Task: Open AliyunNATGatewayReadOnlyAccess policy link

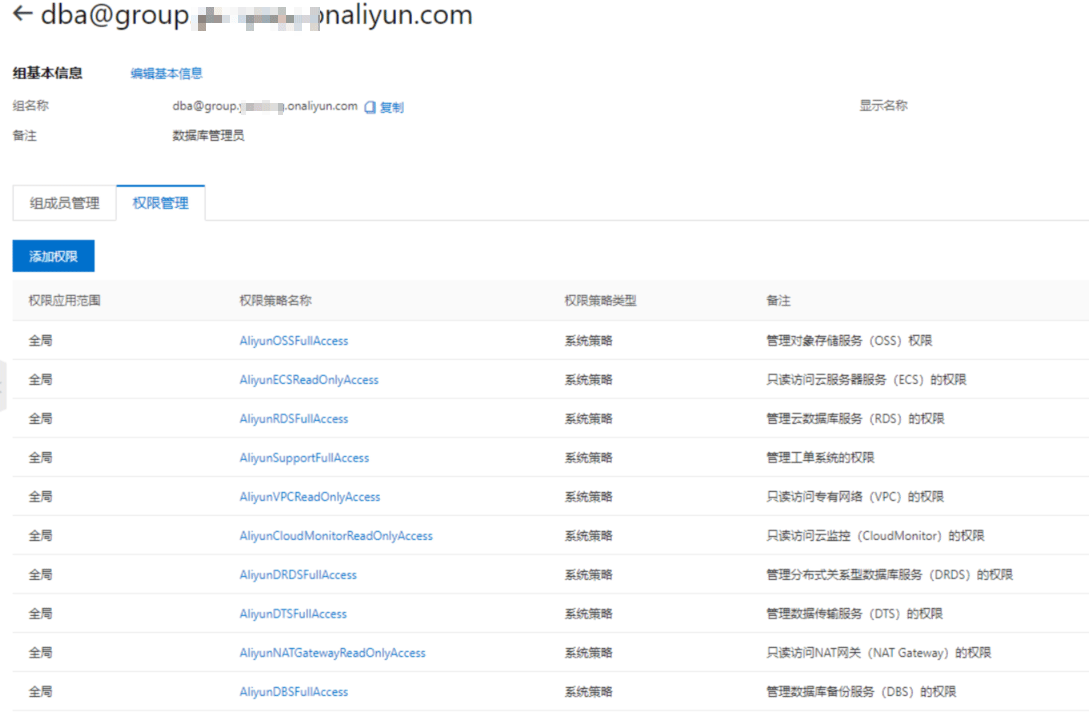Action: coord(333,652)
